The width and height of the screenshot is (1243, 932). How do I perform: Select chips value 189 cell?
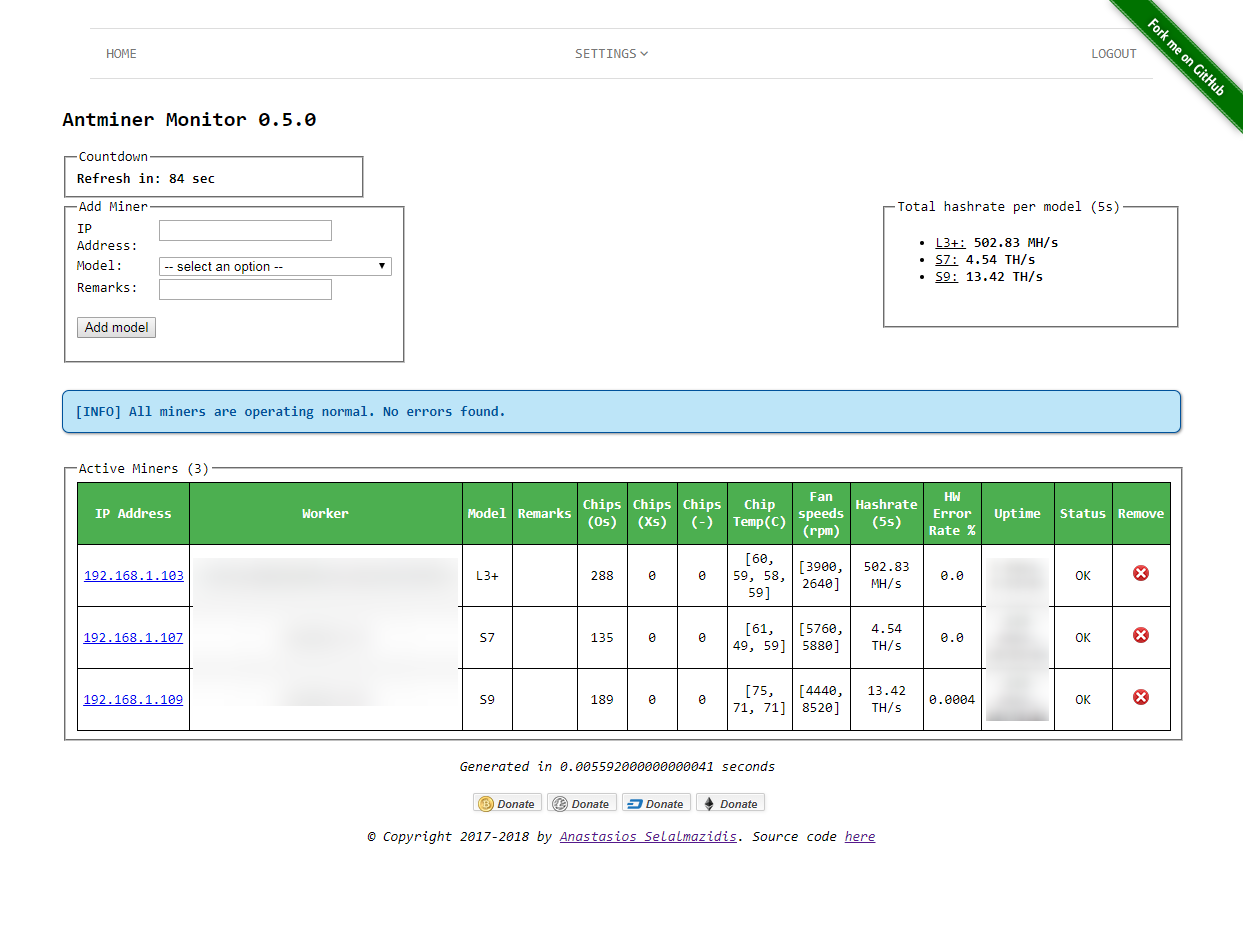click(602, 699)
